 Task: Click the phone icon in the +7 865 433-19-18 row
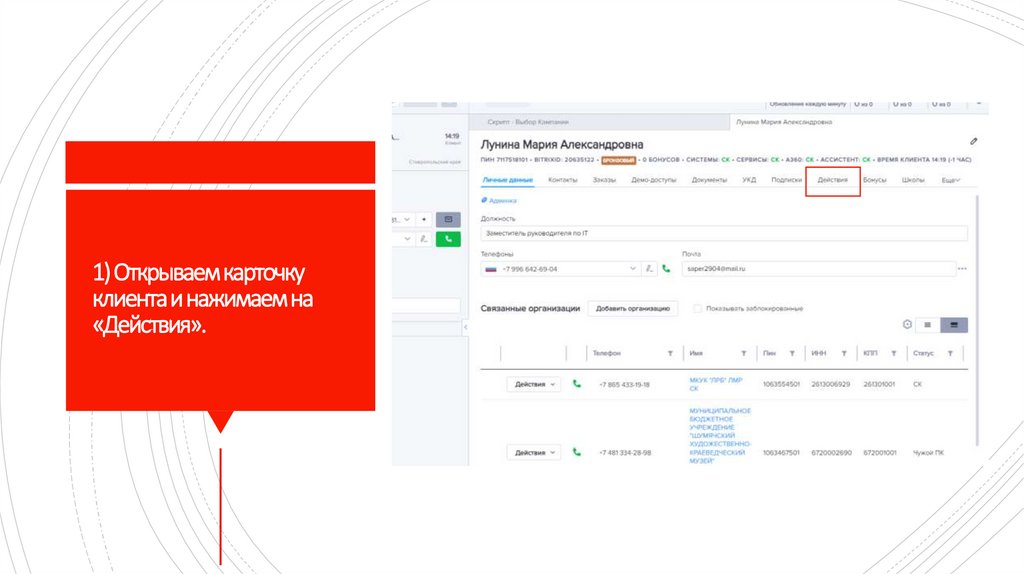pos(577,384)
